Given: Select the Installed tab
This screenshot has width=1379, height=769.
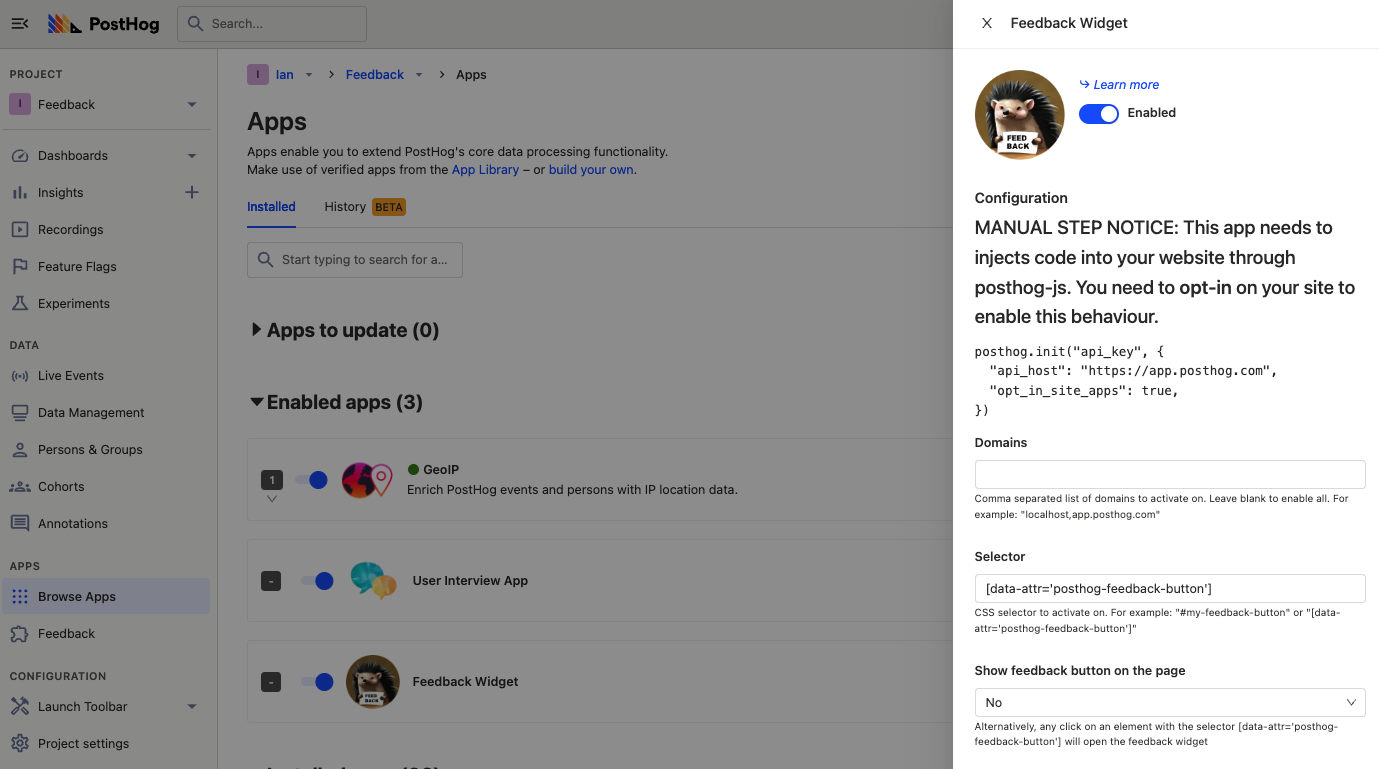Looking at the screenshot, I should [271, 207].
